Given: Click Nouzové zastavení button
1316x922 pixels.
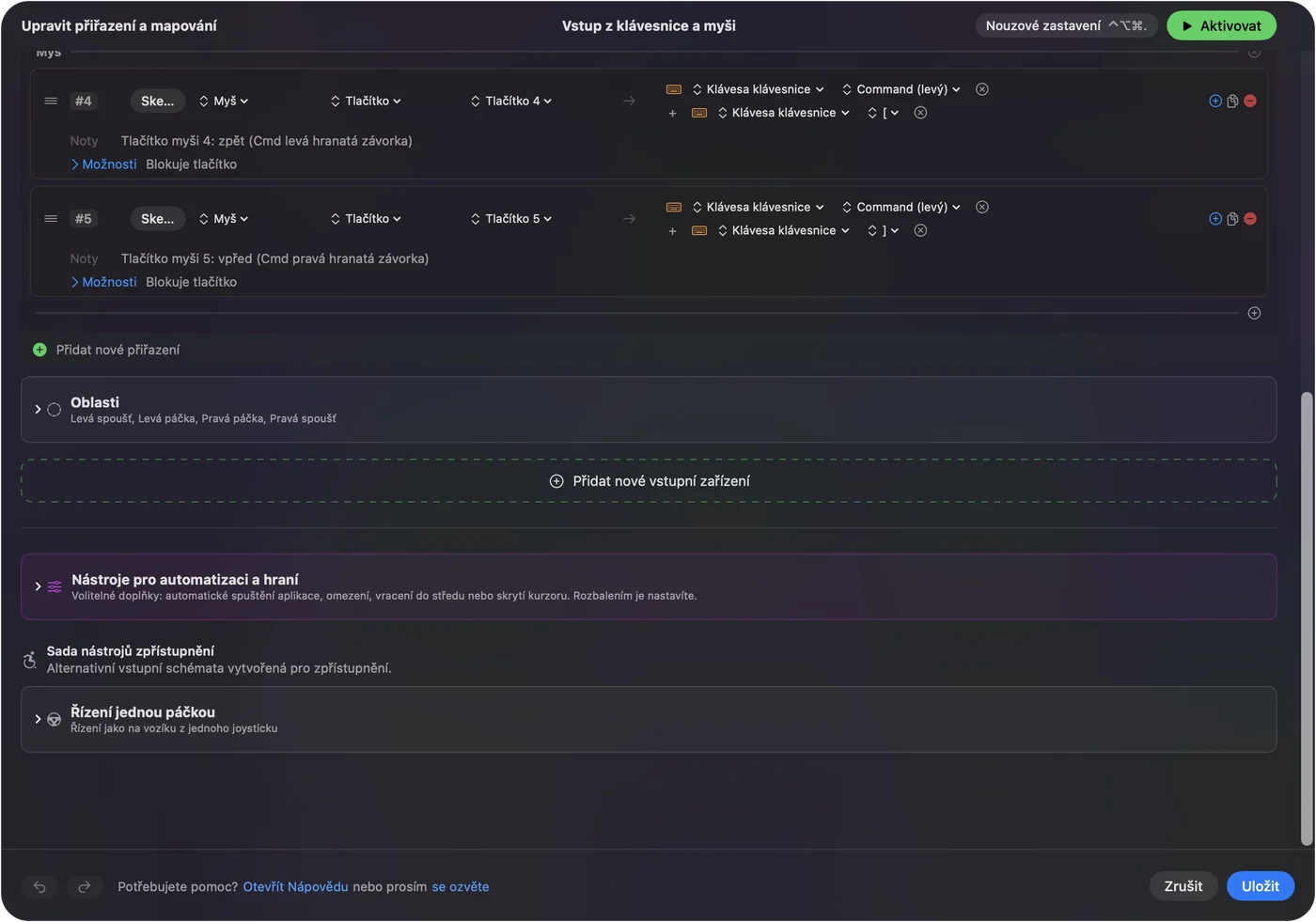Looking at the screenshot, I should click(x=1066, y=25).
